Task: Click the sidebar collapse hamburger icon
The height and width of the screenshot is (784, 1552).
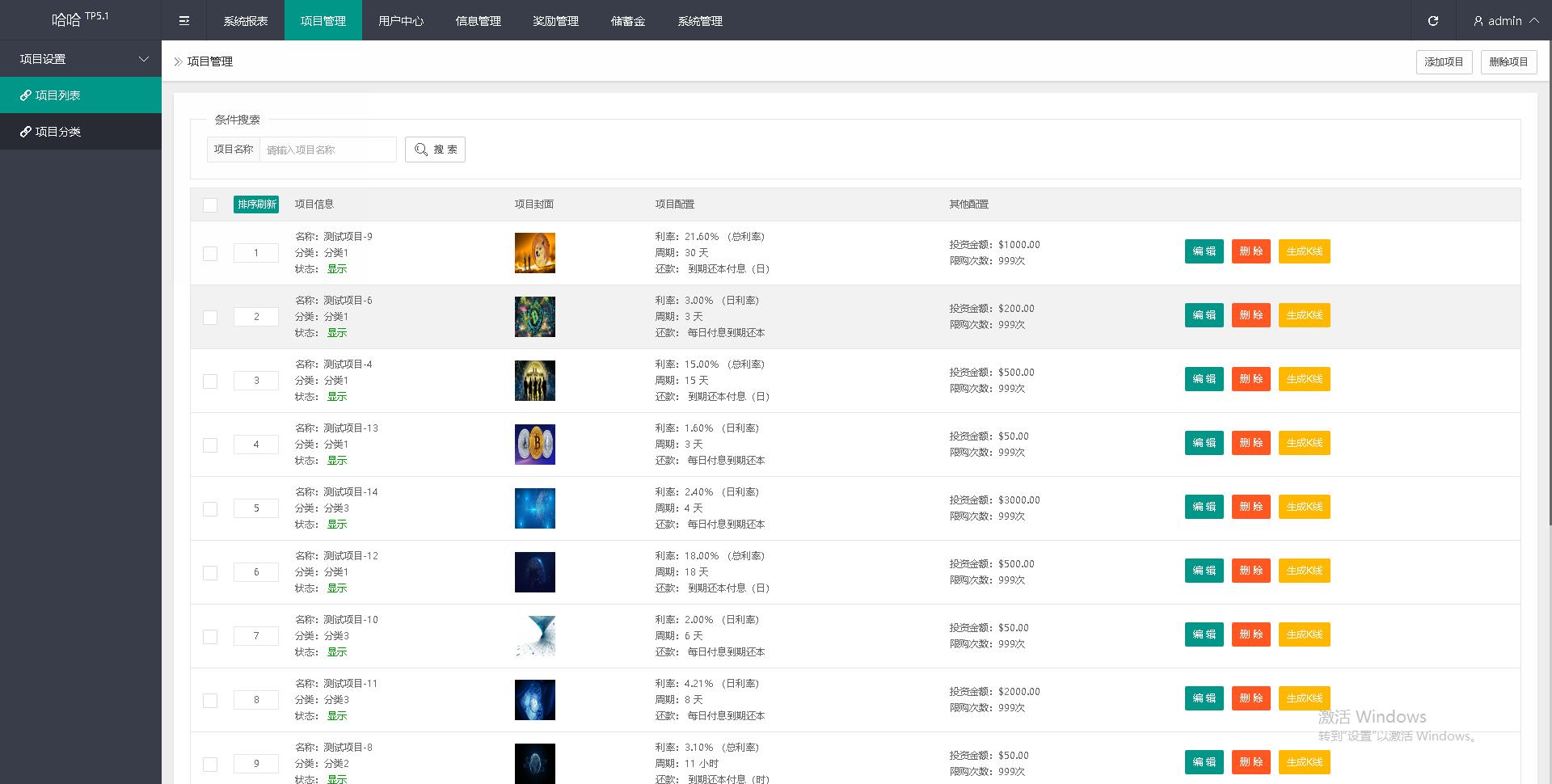Action: click(184, 21)
